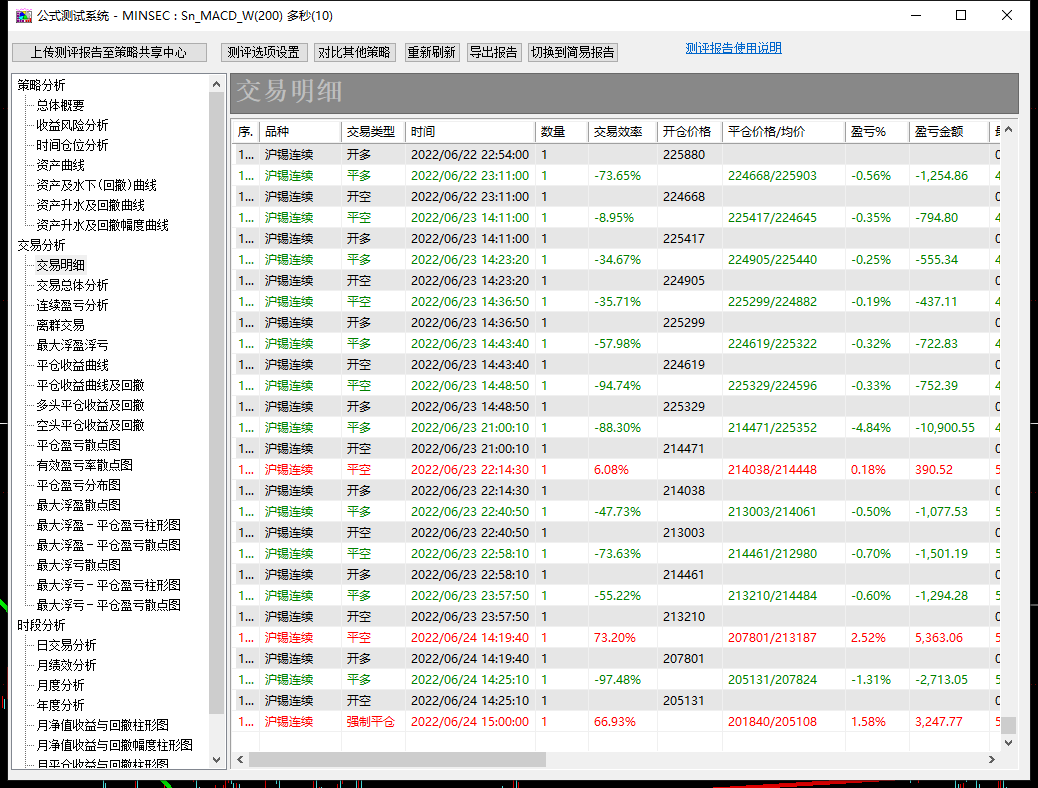The height and width of the screenshot is (788, 1038).
Task: Click the 交易效率 column header
Action: (x=618, y=132)
